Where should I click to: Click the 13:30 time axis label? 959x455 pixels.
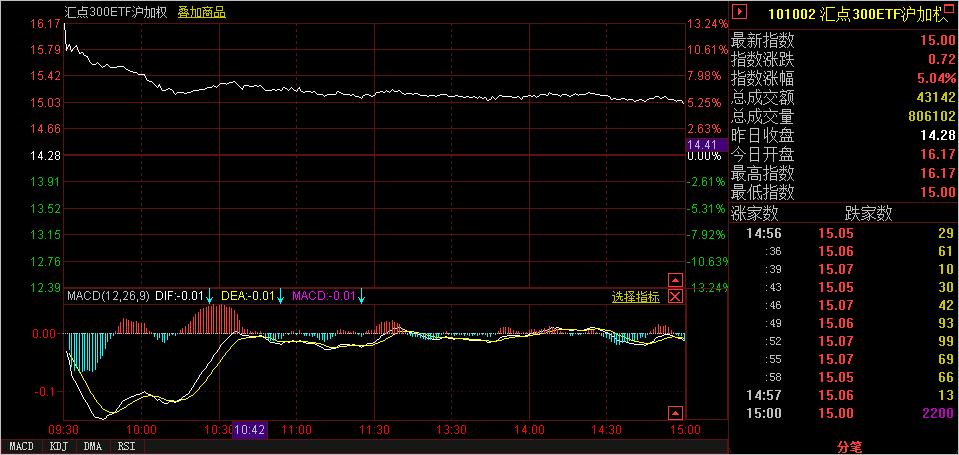coord(452,430)
